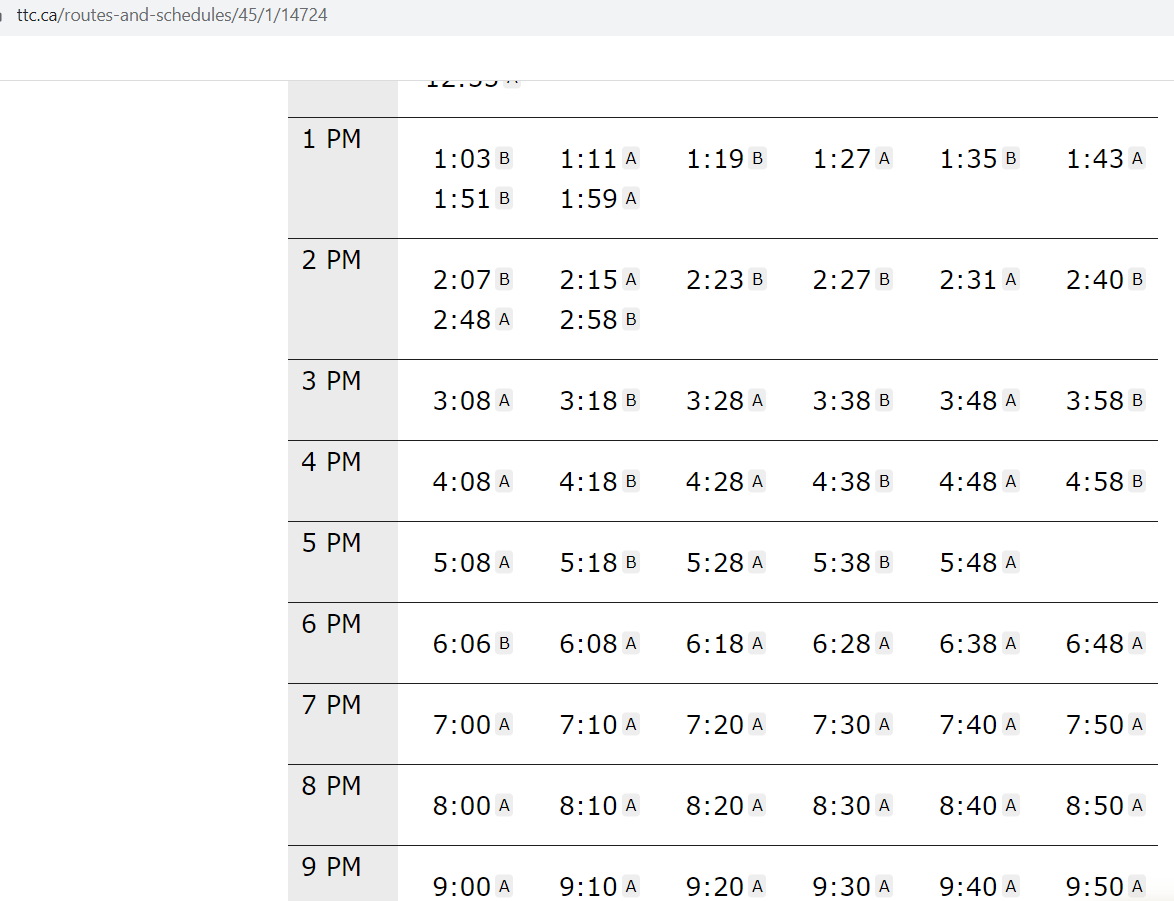
Task: Select the 3:08 departure time
Action: click(x=462, y=401)
